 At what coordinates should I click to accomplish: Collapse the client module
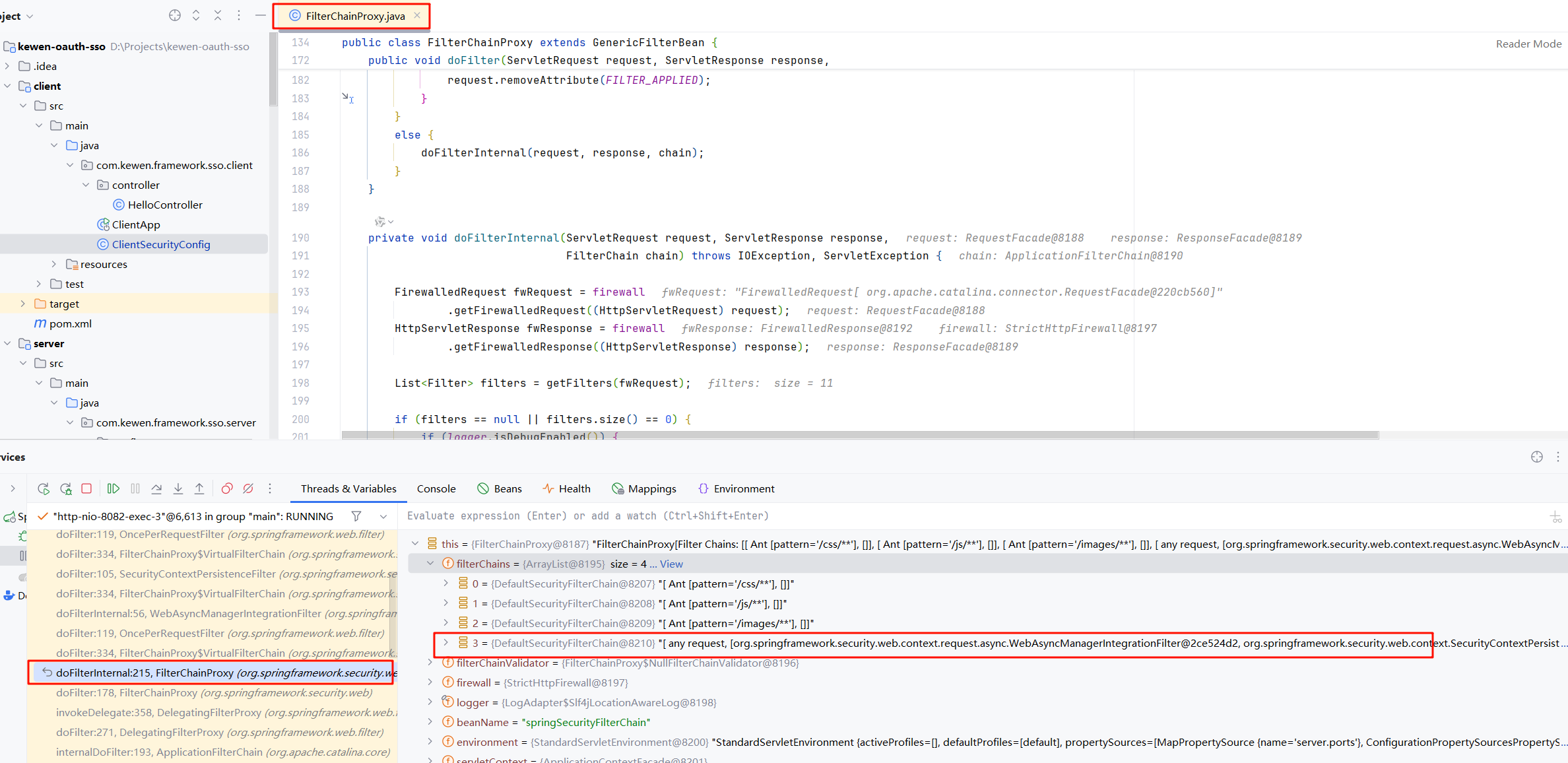(7, 86)
